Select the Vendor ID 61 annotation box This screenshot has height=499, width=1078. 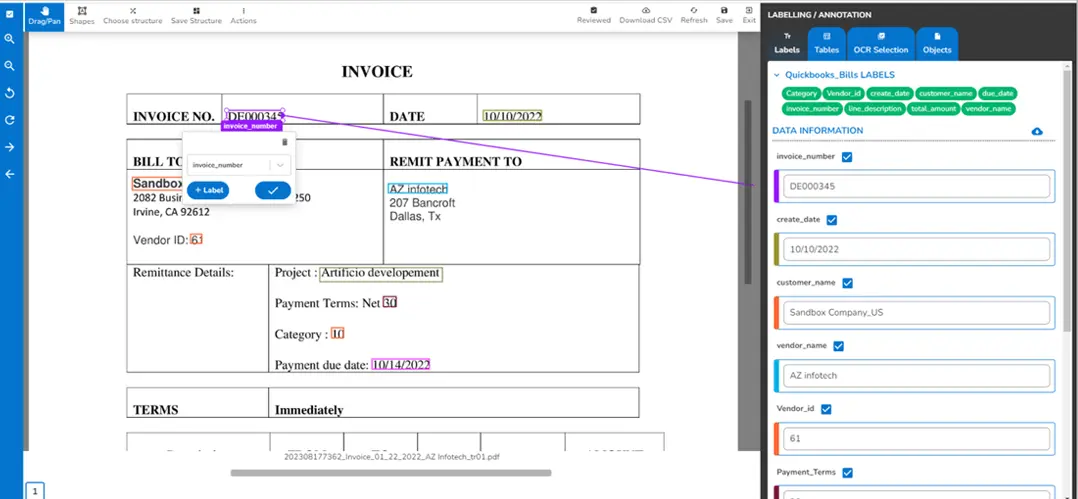(197, 240)
